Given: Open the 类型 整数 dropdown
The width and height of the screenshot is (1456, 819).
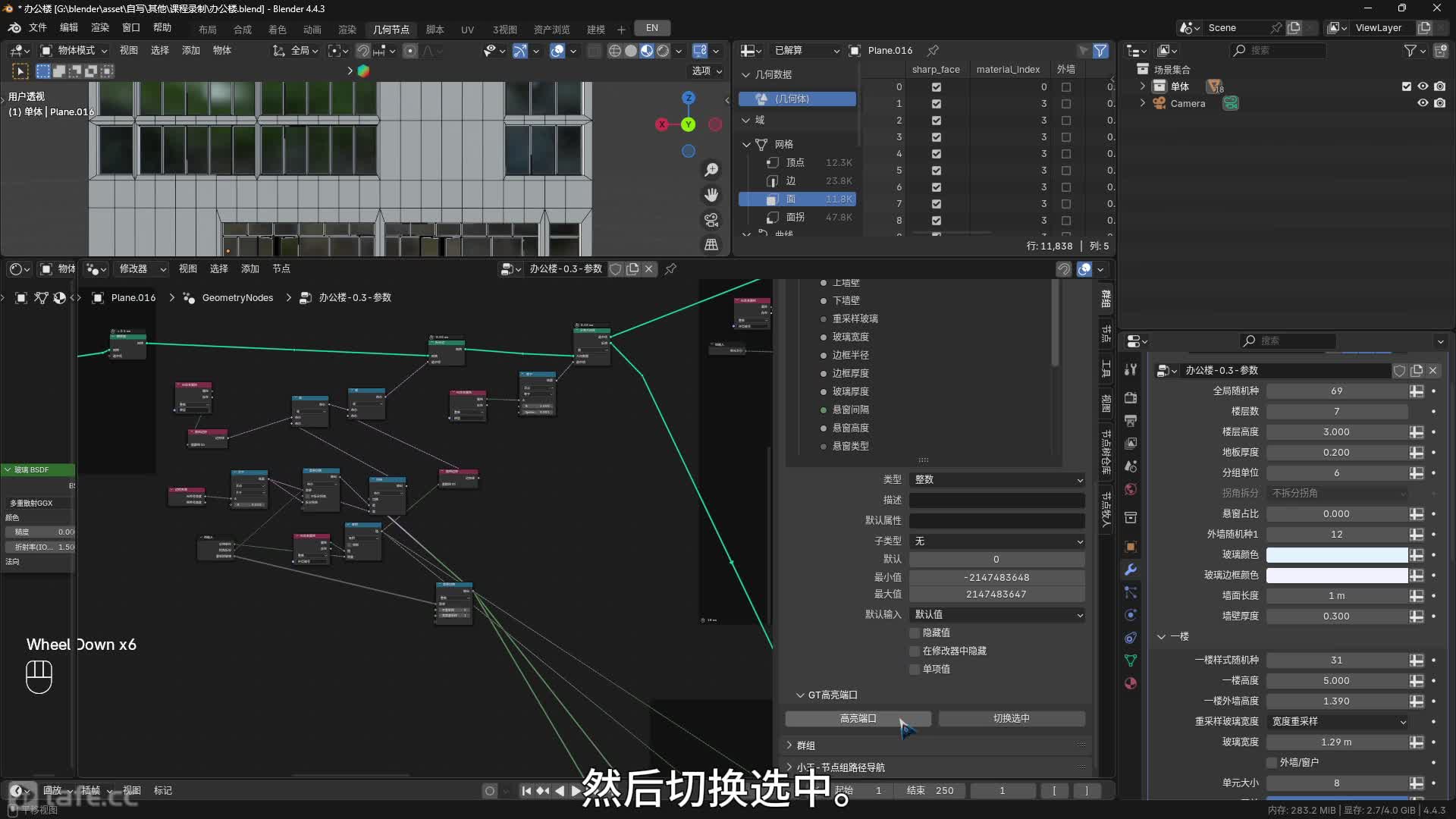Looking at the screenshot, I should pyautogui.click(x=997, y=480).
